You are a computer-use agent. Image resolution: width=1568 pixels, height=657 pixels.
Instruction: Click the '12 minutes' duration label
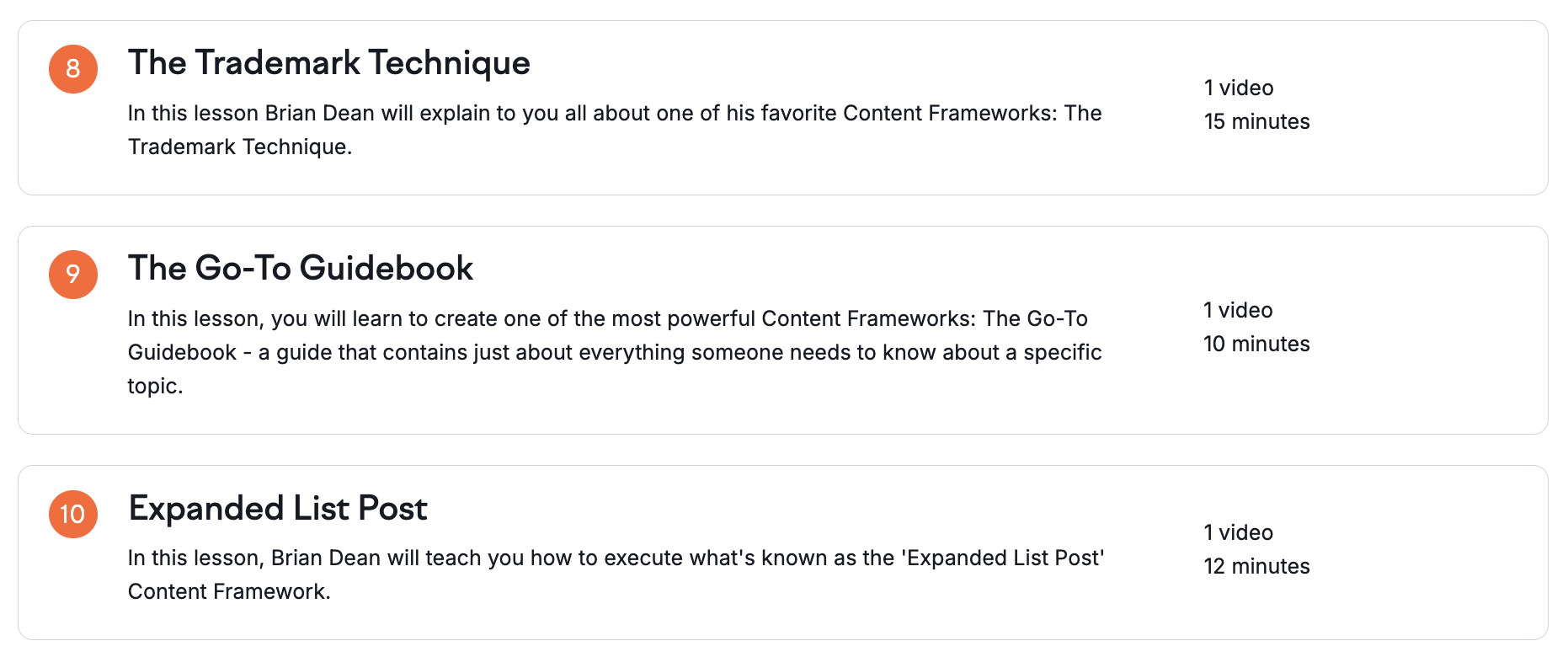point(1256,567)
